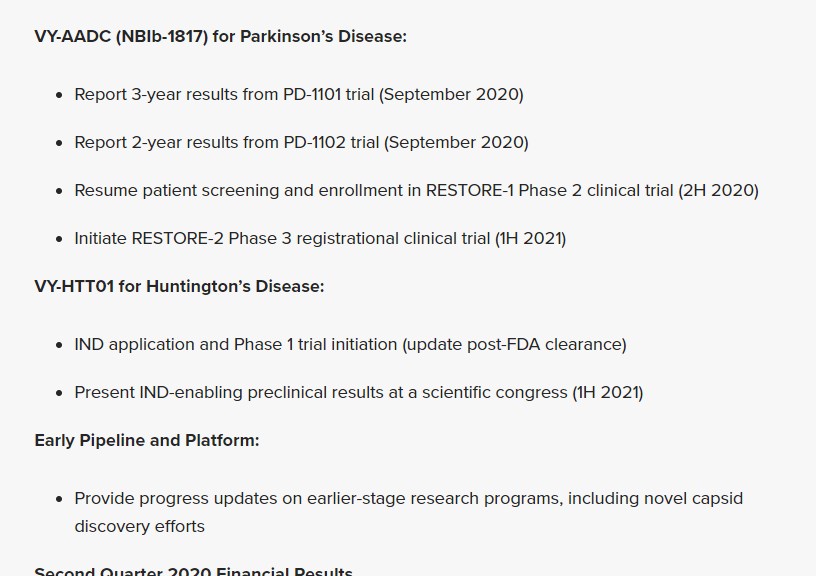Viewport: 816px width, 576px height.
Task: Click the 'discovery efforts' text line
Action: point(139,526)
